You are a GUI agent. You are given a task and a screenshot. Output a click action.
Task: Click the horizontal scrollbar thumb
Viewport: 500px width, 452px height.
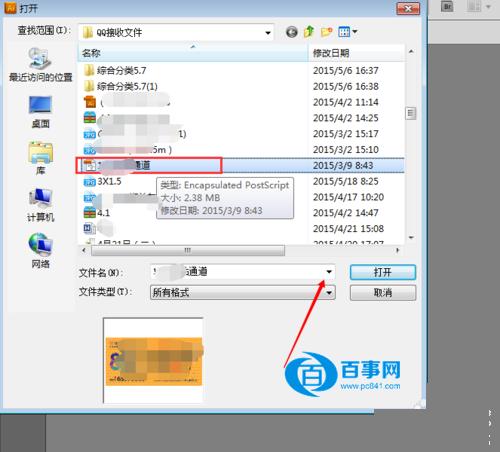coord(188,250)
